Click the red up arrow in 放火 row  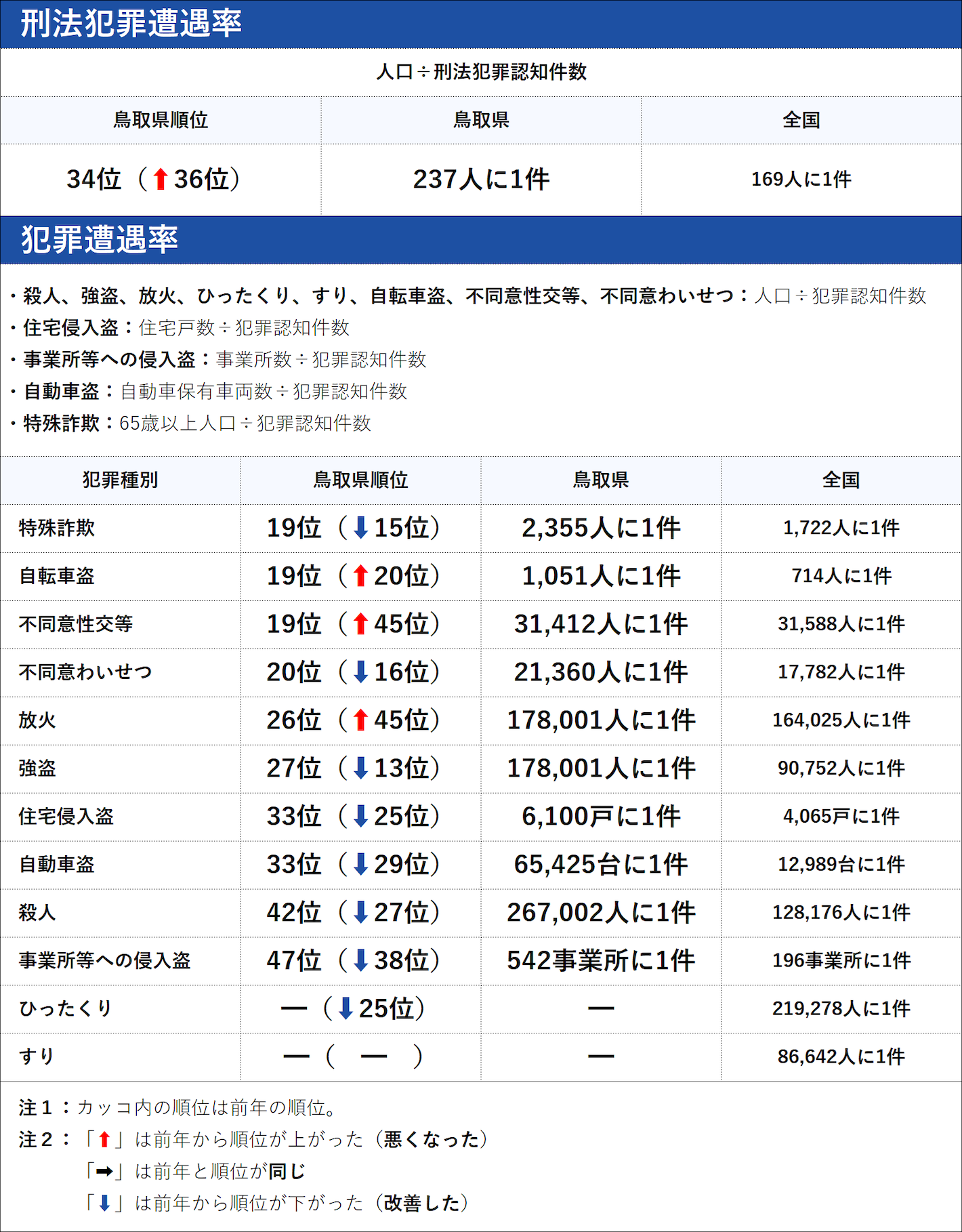pyautogui.click(x=361, y=720)
